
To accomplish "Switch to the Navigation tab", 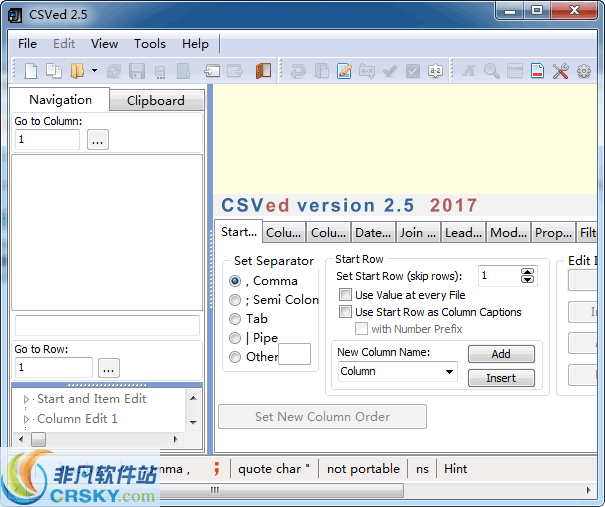I will tap(61, 100).
